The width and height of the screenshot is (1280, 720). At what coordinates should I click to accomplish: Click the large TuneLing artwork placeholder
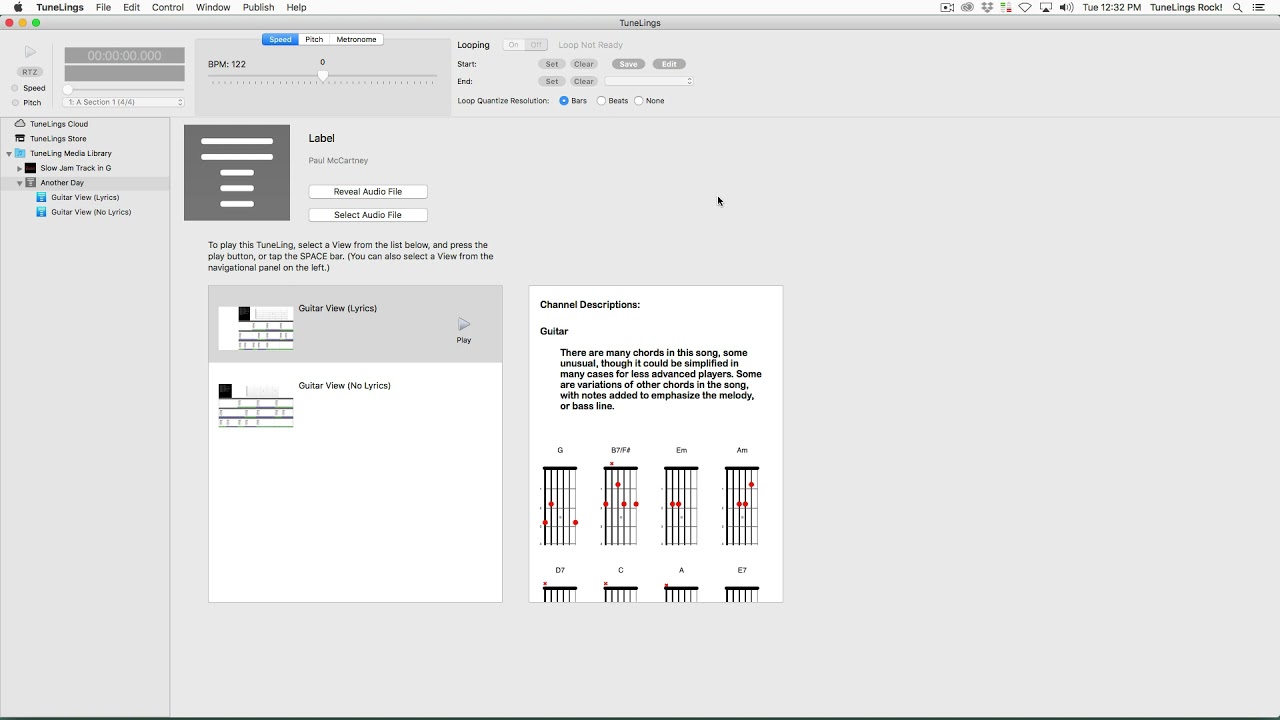(x=237, y=173)
